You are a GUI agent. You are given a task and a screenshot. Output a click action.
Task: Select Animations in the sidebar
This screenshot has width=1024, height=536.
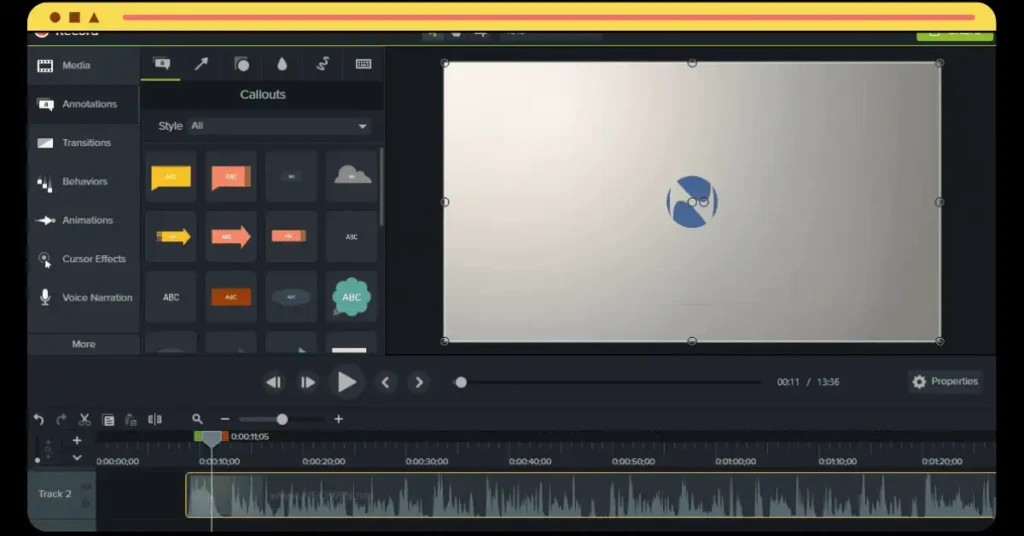tap(83, 220)
